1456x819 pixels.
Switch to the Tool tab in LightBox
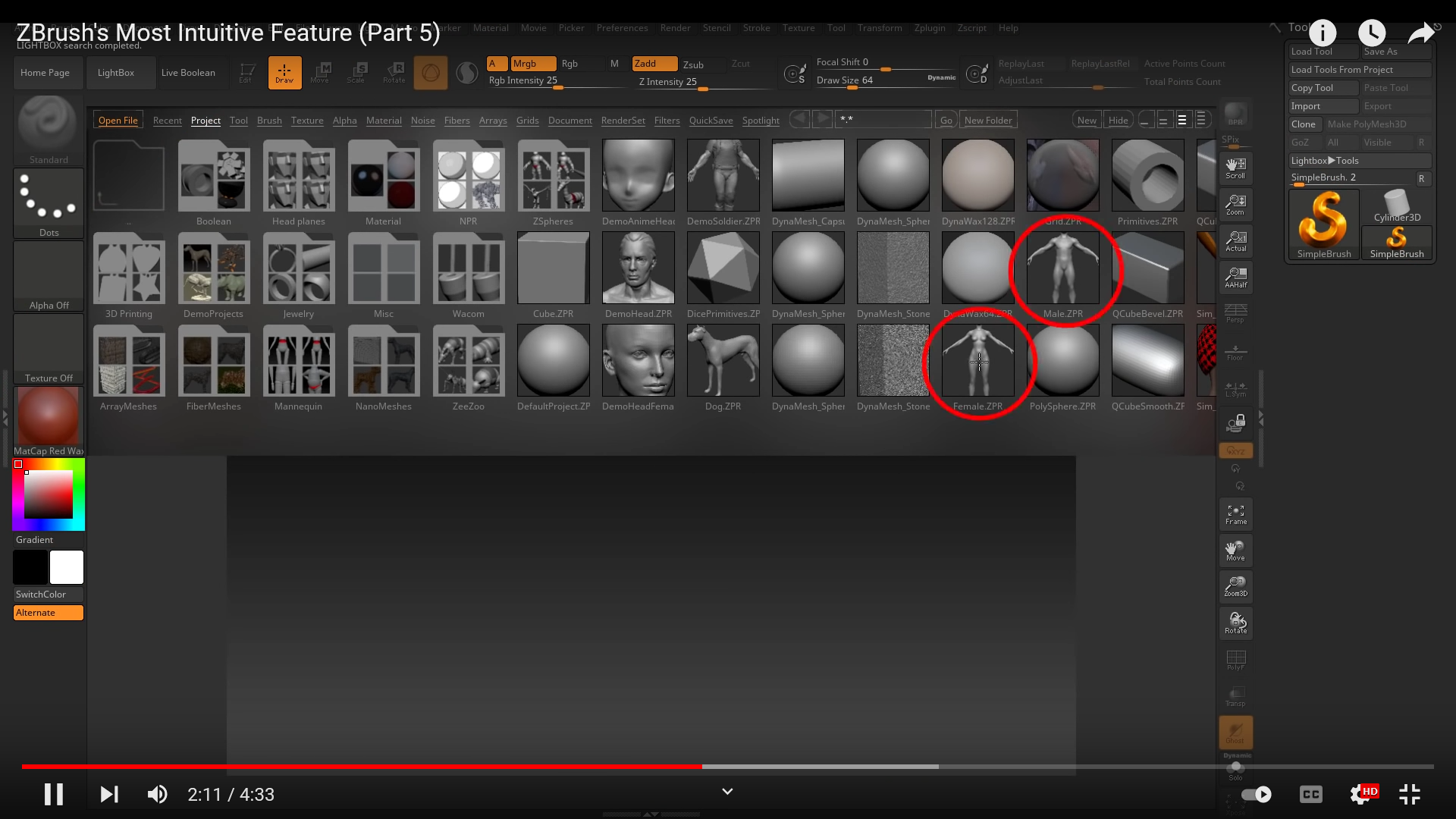click(x=239, y=121)
